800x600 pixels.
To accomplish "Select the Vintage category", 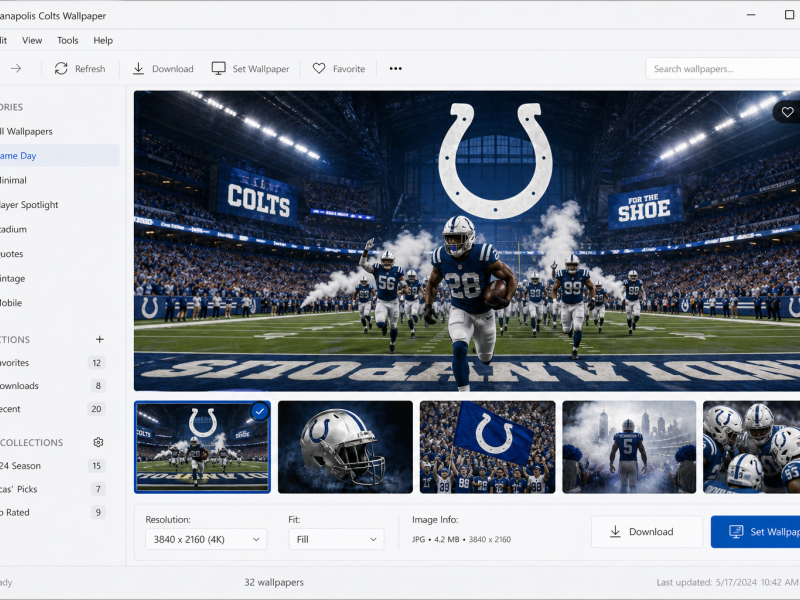I will click(60, 278).
